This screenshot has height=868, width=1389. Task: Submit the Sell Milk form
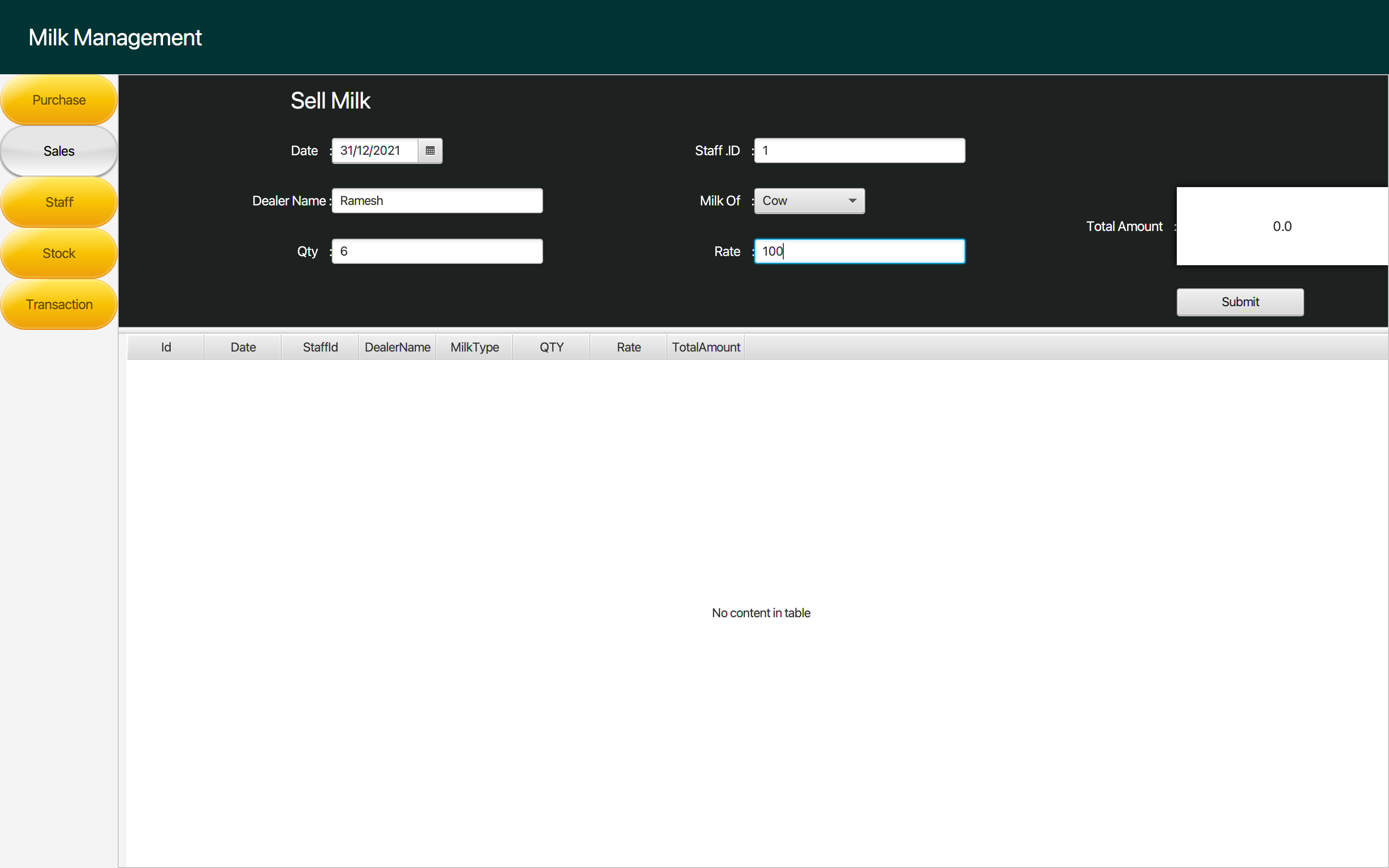(x=1240, y=301)
